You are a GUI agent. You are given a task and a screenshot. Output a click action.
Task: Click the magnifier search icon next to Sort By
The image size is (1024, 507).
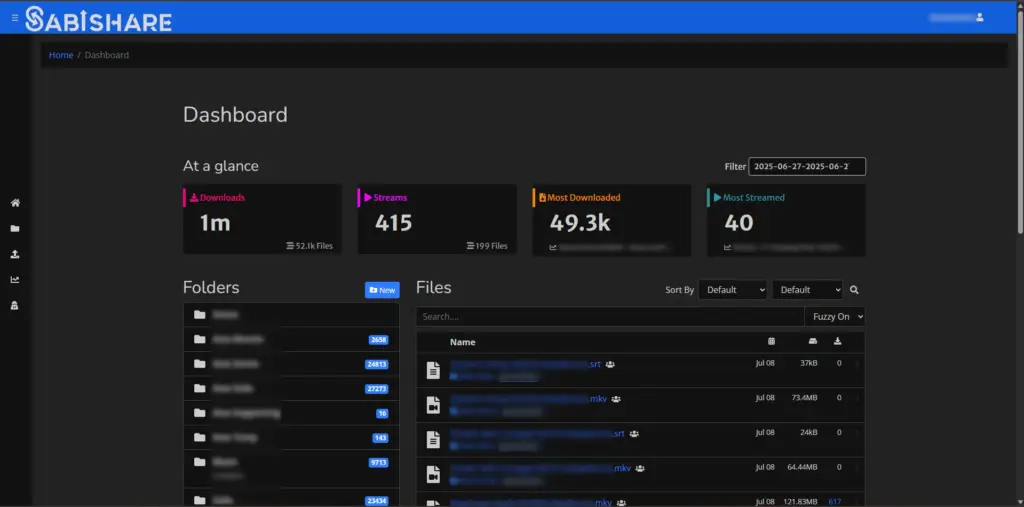point(854,290)
